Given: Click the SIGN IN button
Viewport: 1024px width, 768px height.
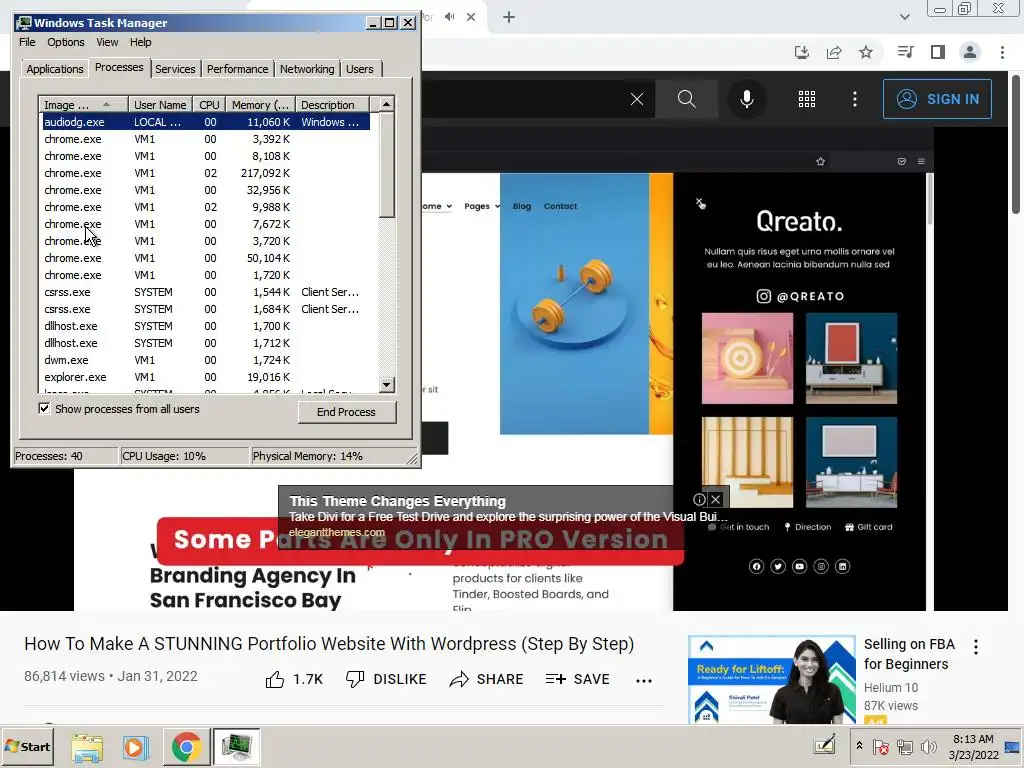Looking at the screenshot, I should click(x=937, y=99).
